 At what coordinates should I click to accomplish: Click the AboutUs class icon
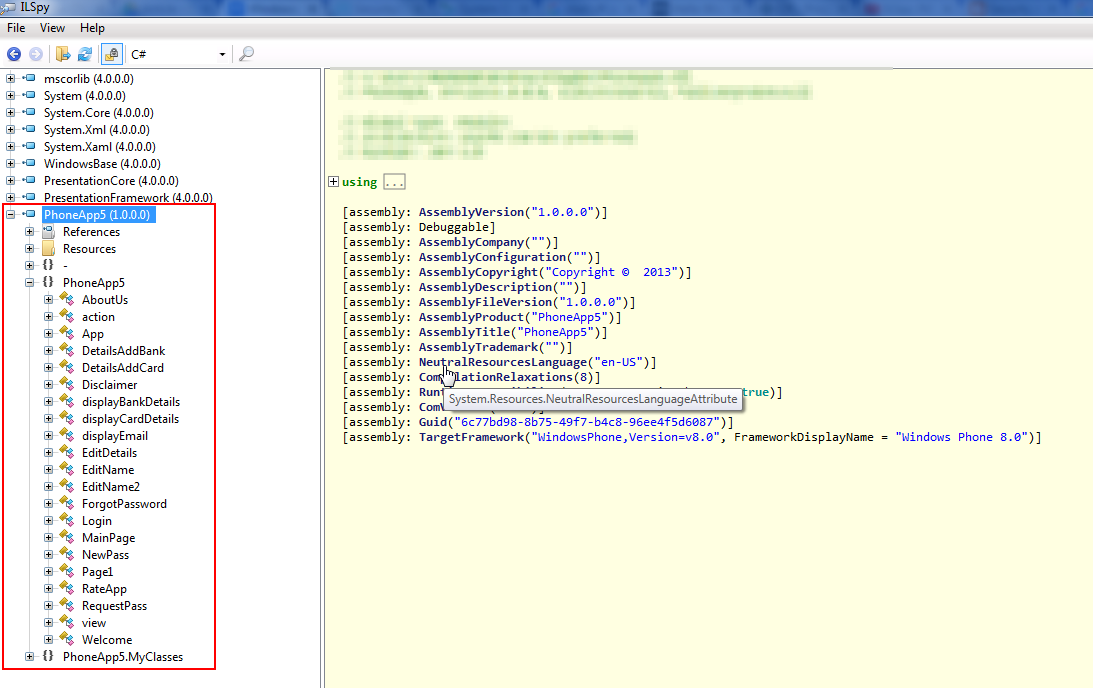click(x=67, y=300)
